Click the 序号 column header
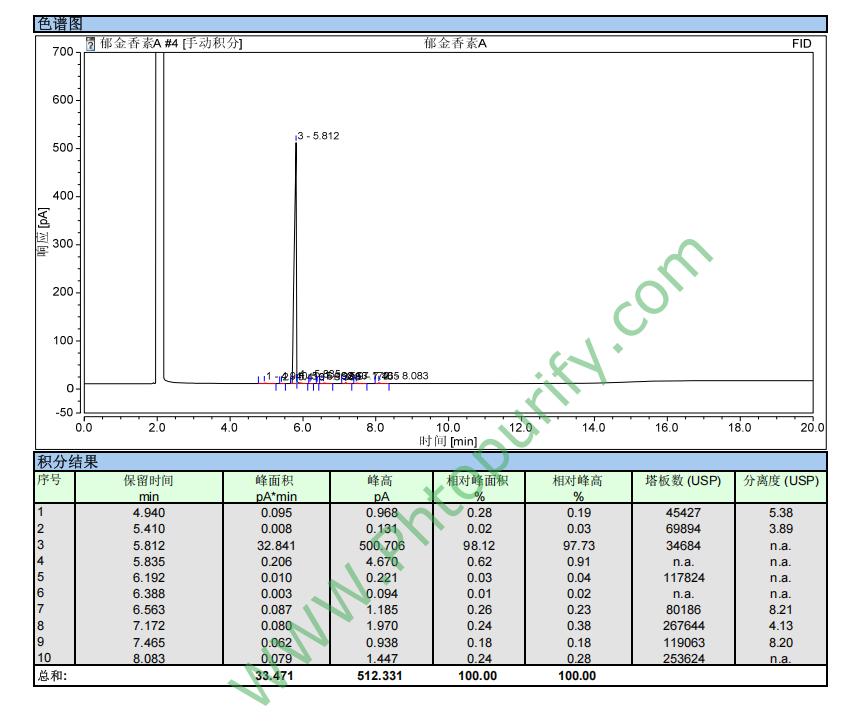Screen dimensions: 853x728 (50, 480)
